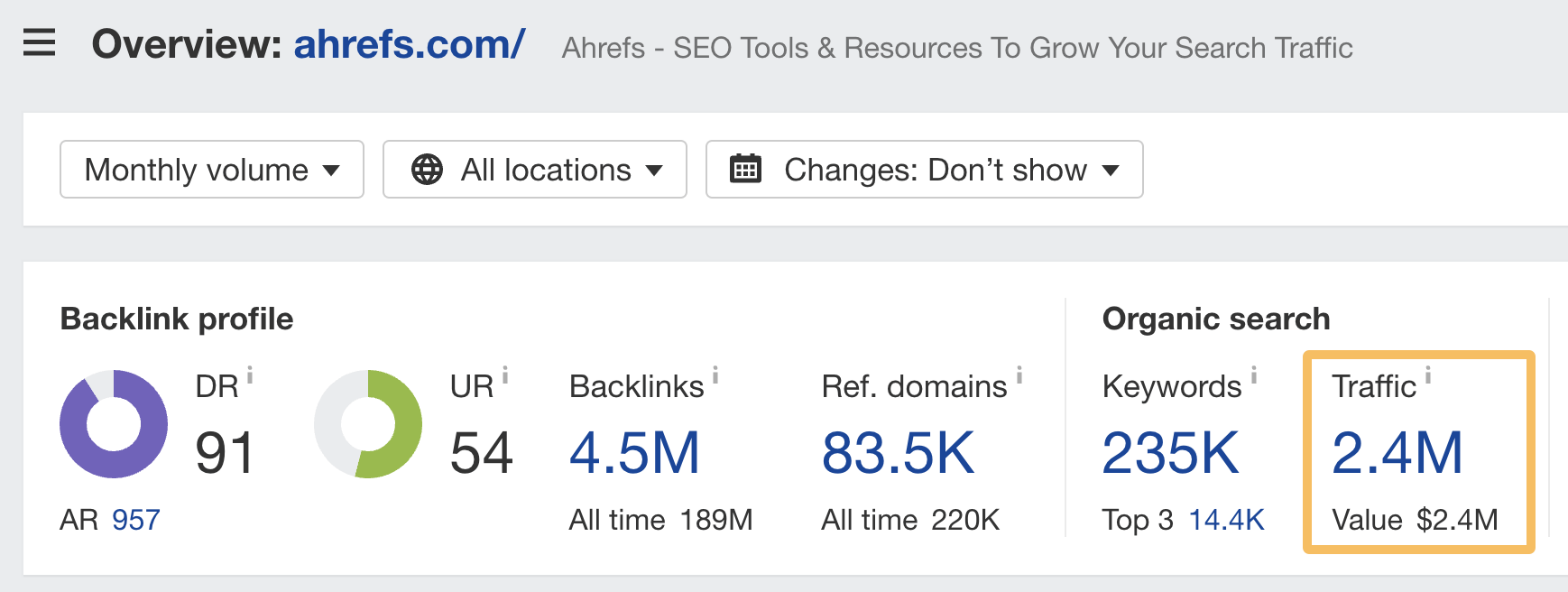This screenshot has height=592, width=1568.
Task: Click the Keywords info icon
Action: [1254, 375]
